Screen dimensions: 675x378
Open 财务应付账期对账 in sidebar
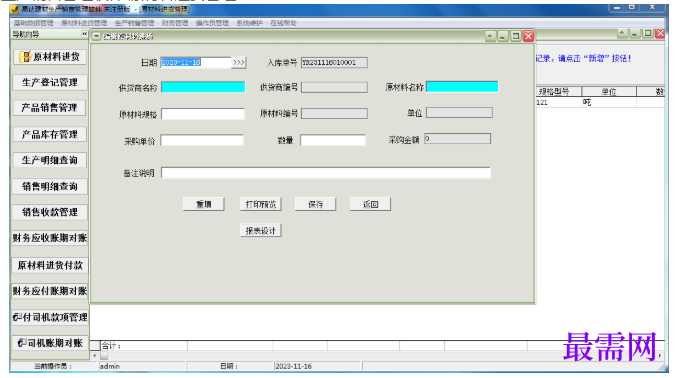pos(50,291)
